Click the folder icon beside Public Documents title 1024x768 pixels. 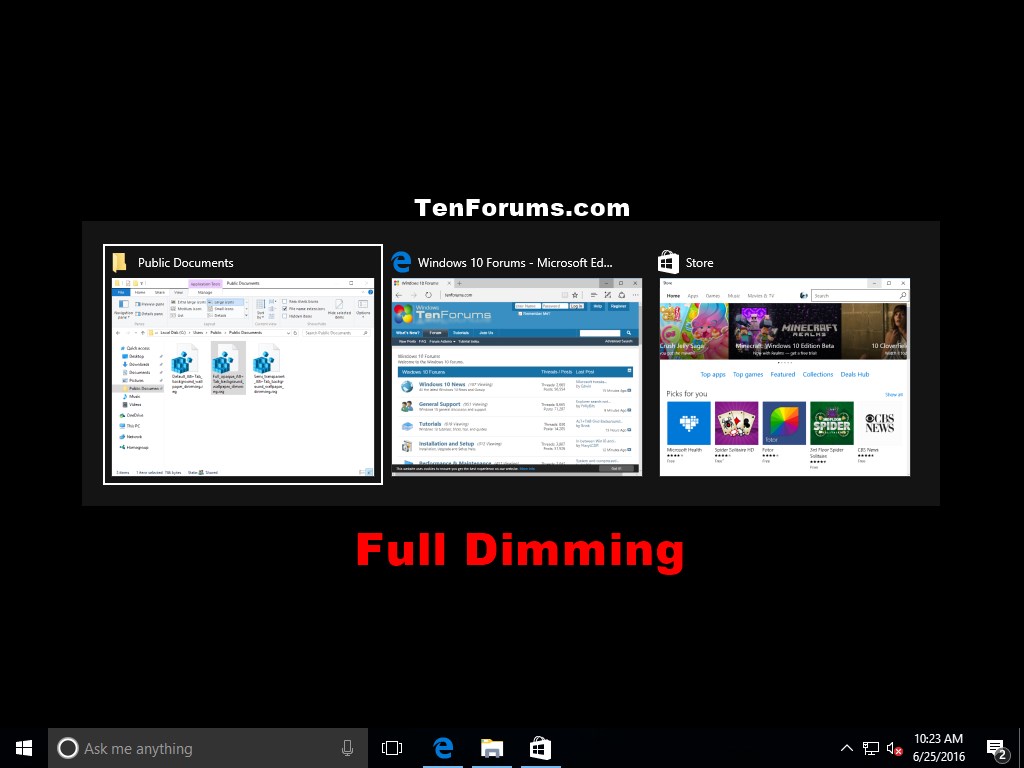(x=120, y=262)
